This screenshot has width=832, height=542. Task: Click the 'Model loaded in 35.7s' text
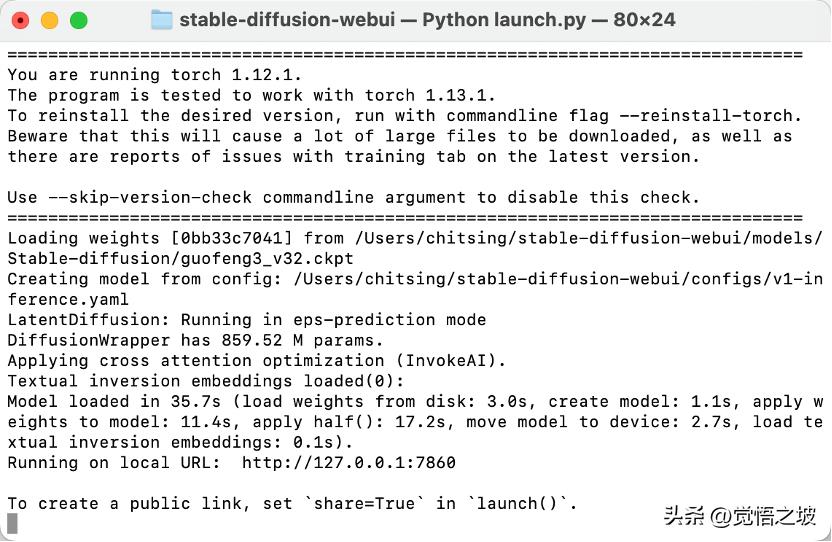click(104, 402)
